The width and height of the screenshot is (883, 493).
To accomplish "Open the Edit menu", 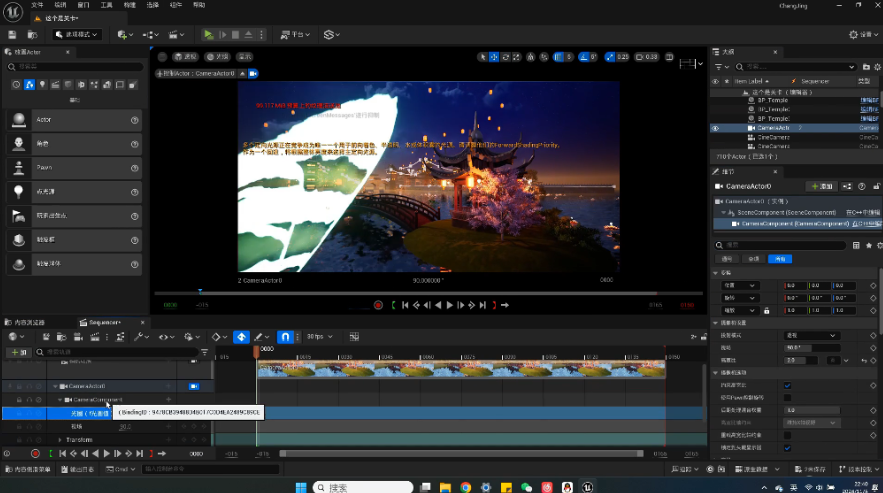I will coord(60,5).
